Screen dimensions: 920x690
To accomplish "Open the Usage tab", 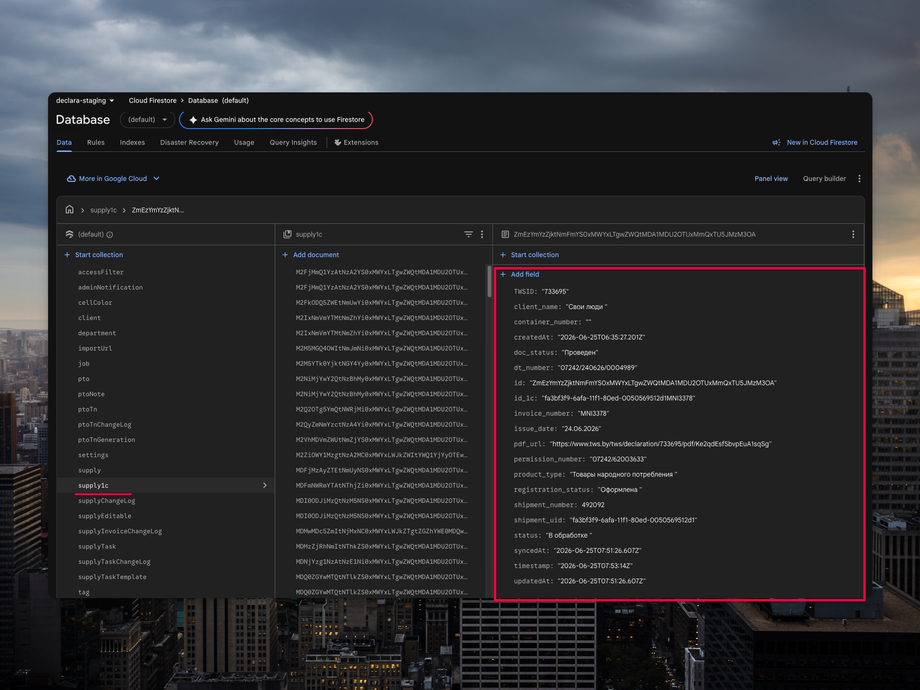I will tap(244, 143).
